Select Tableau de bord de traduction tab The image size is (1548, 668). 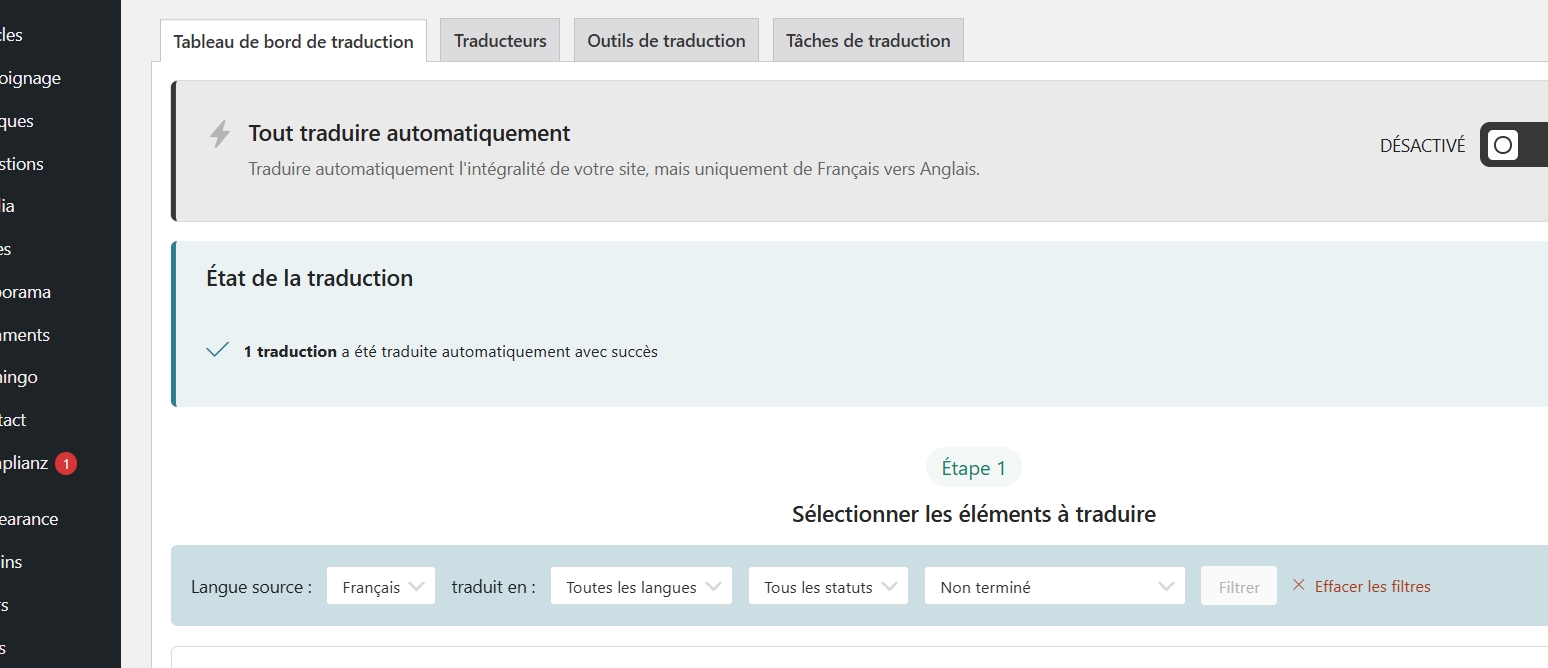coord(293,41)
